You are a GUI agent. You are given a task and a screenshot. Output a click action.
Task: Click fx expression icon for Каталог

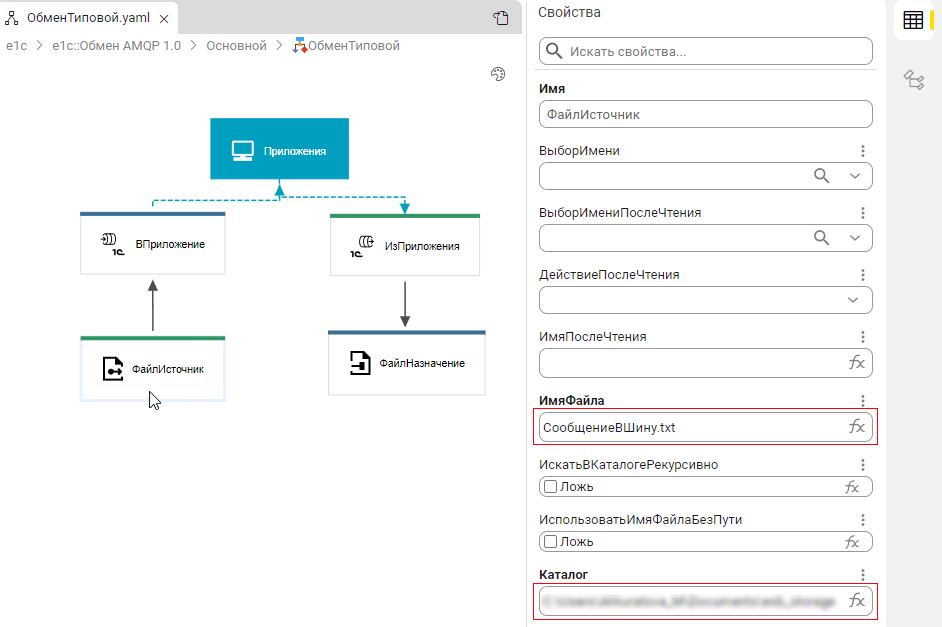click(x=857, y=601)
